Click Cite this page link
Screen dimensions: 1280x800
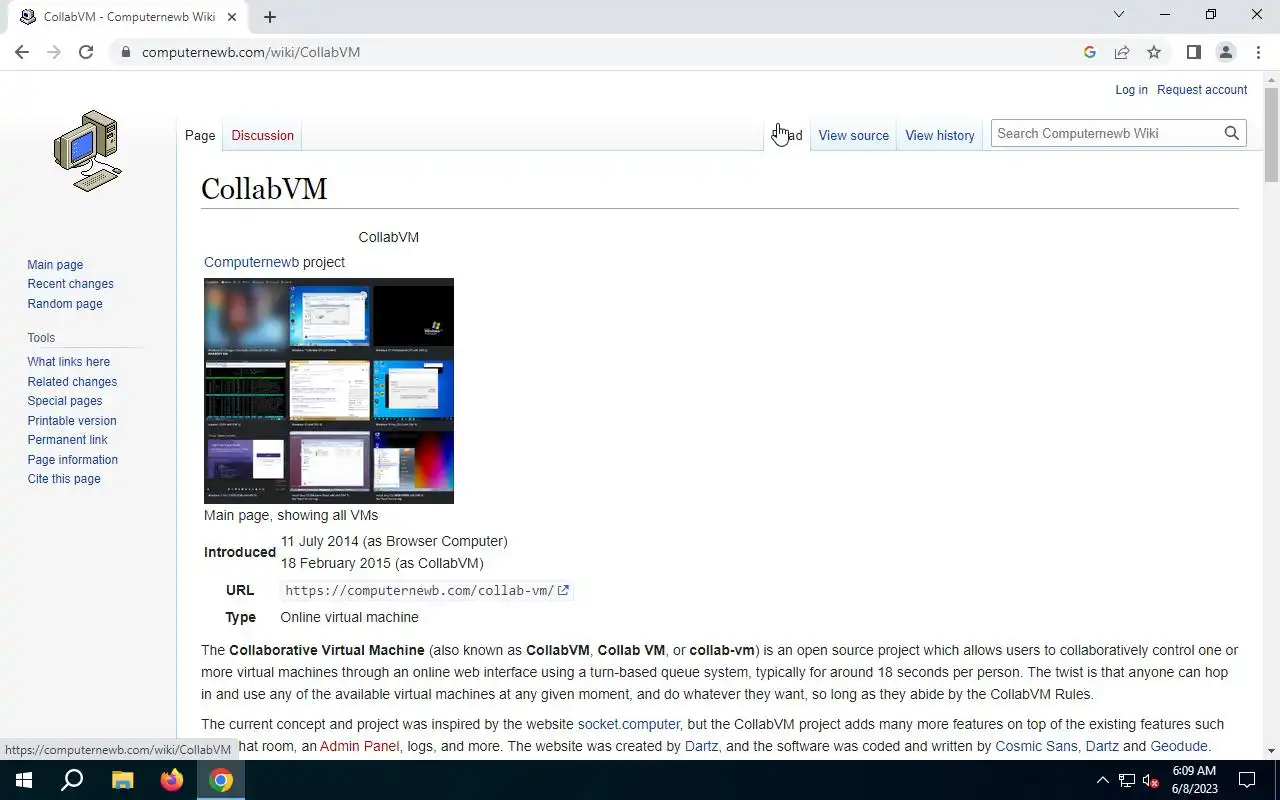pos(64,479)
